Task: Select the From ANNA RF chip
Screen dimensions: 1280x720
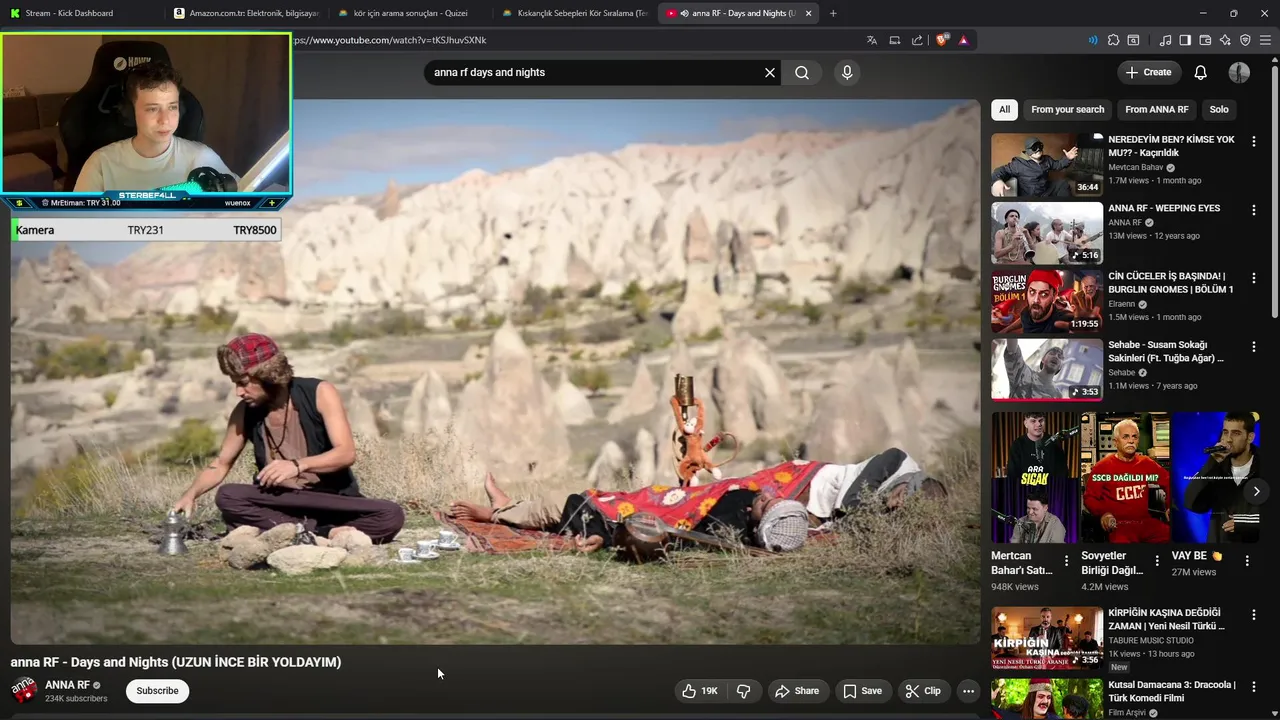Action: pos(1156,110)
